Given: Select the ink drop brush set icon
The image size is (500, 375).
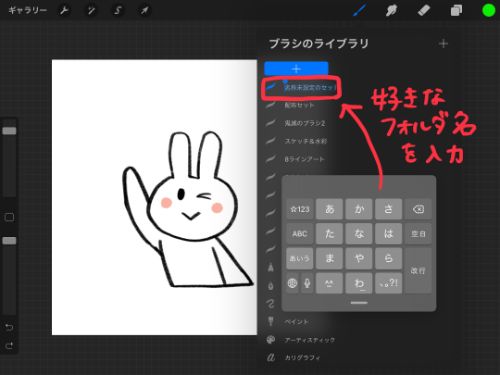Looking at the screenshot, I should (x=271, y=286).
